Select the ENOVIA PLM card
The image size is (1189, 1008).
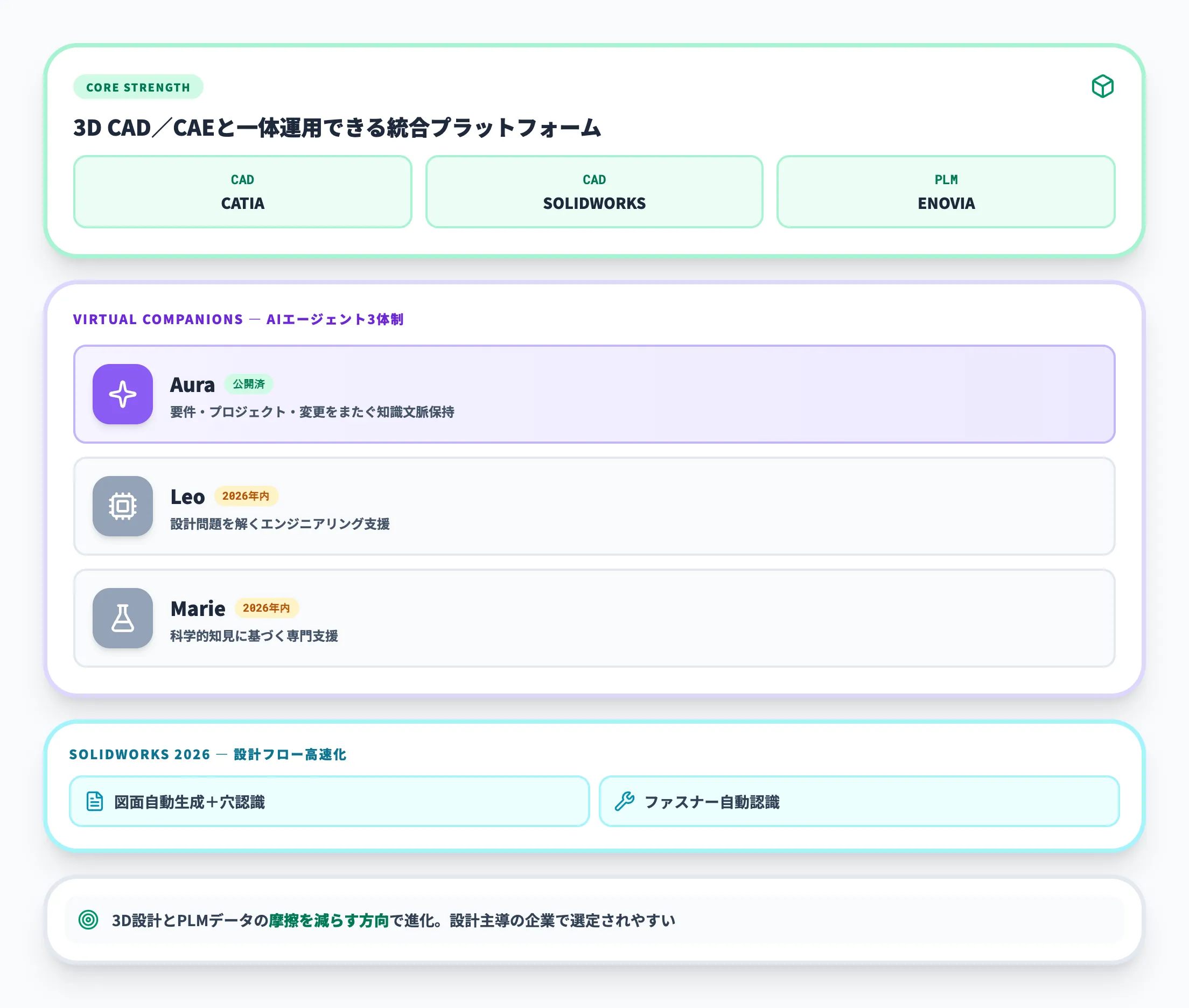[x=946, y=192]
